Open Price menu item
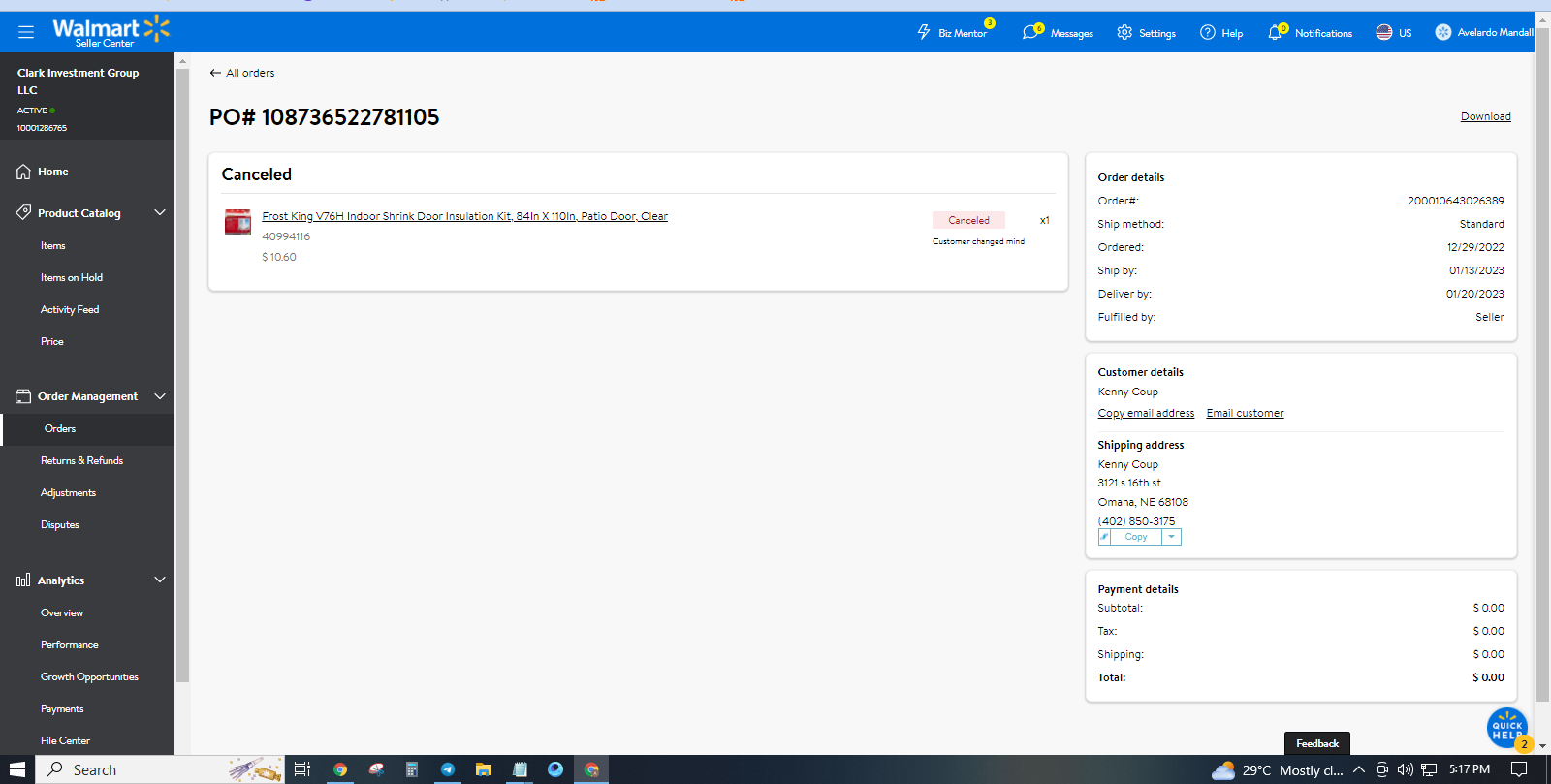 pos(52,342)
